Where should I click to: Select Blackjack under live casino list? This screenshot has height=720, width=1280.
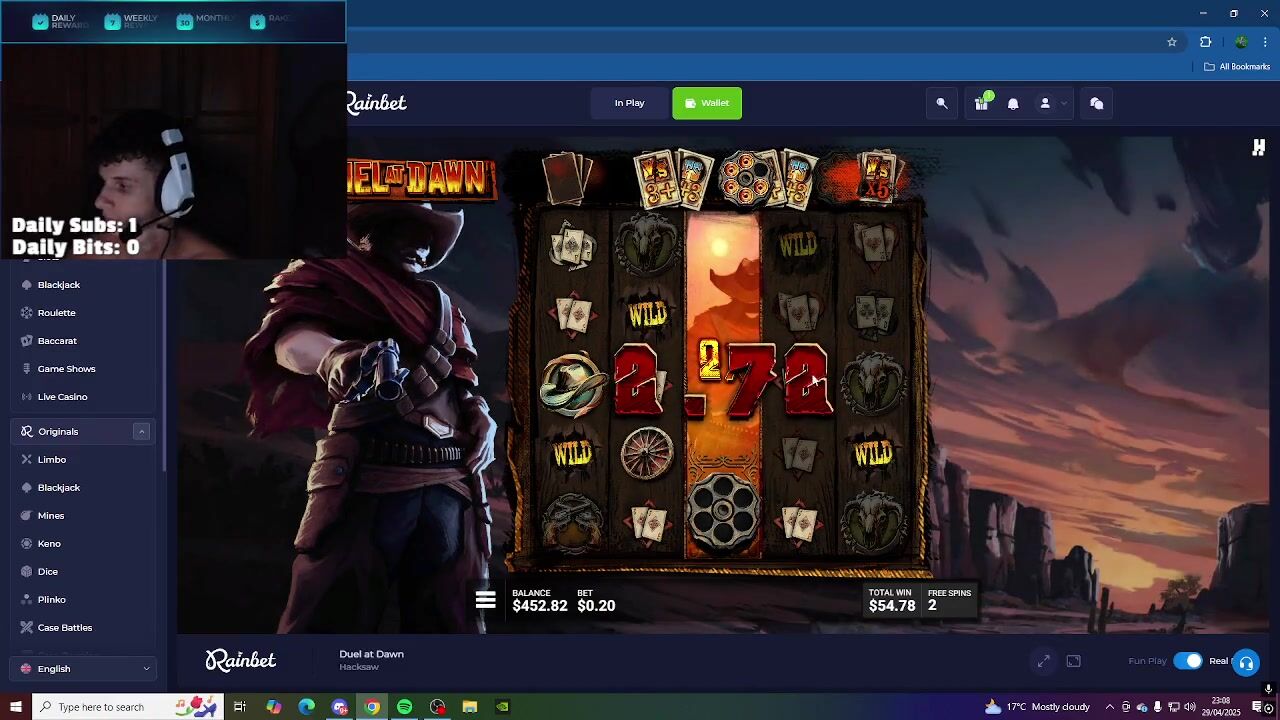(59, 285)
